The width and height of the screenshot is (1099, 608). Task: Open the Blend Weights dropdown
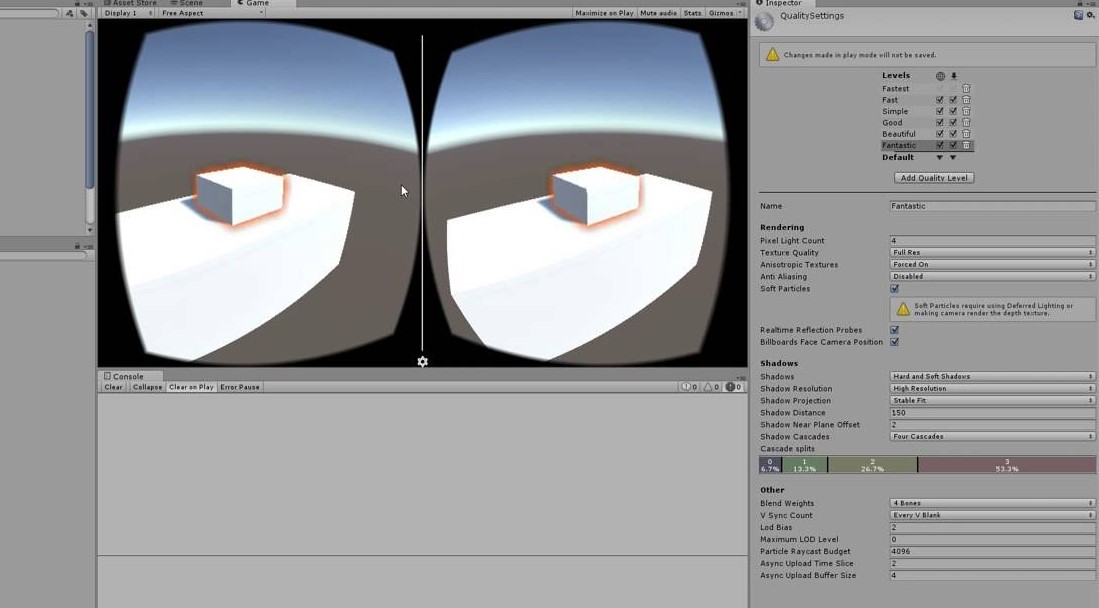(x=992, y=503)
